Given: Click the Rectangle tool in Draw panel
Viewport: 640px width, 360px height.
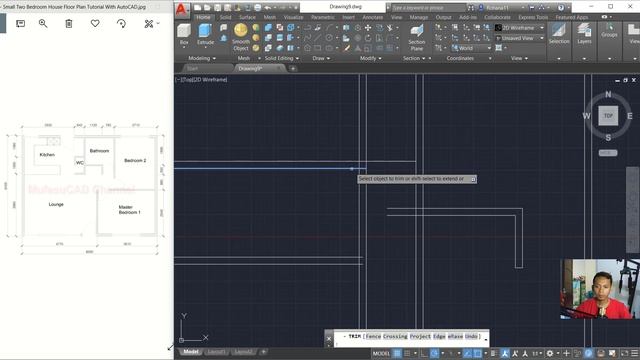Looking at the screenshot, I should (x=318, y=48).
